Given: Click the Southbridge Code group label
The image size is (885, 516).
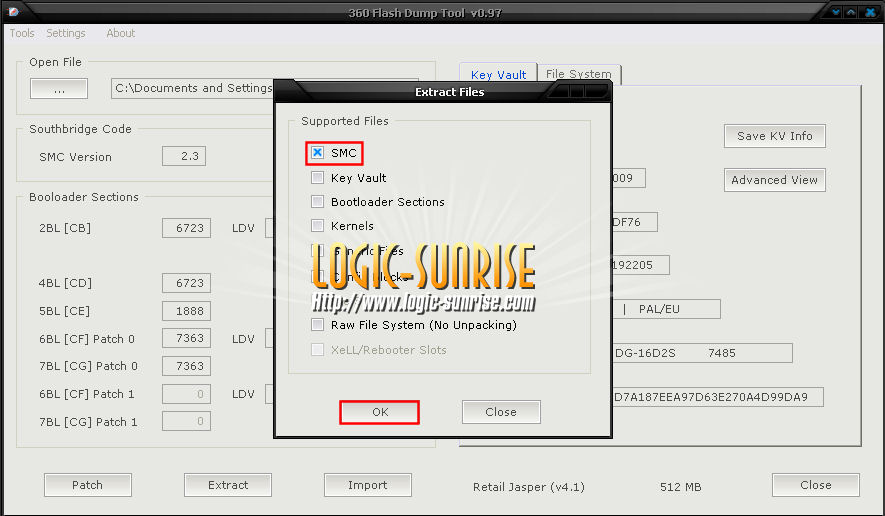Looking at the screenshot, I should pyautogui.click(x=80, y=129).
